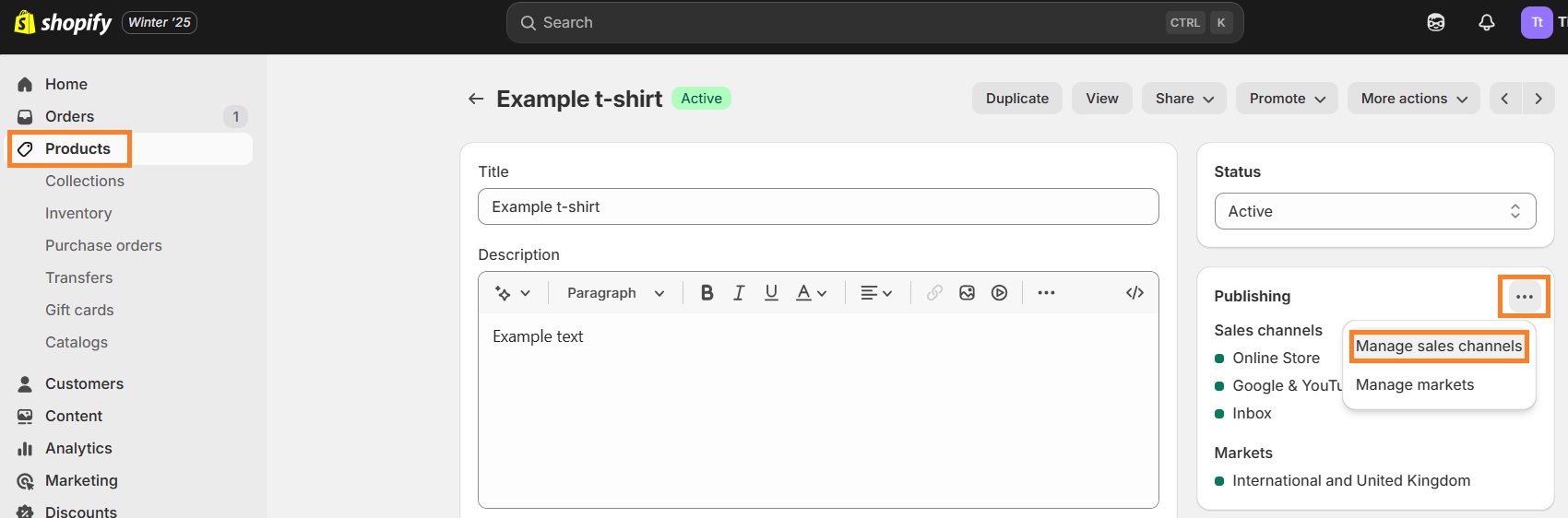Screen dimensions: 1568x518
Task: Open Collections in sidebar
Action: pos(85,181)
